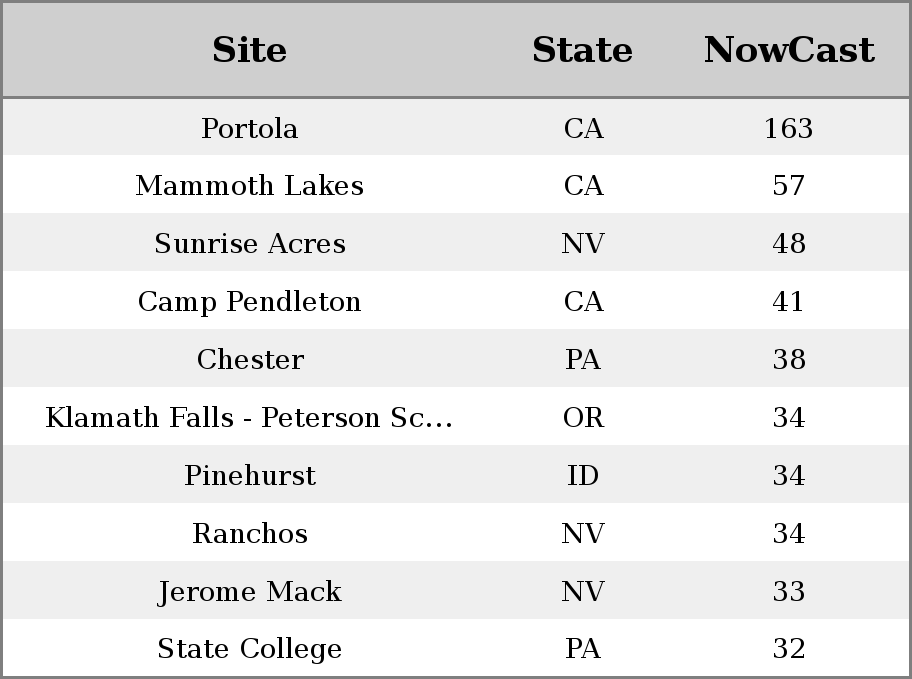
Task: Select the Portola site row
Action: (456, 127)
